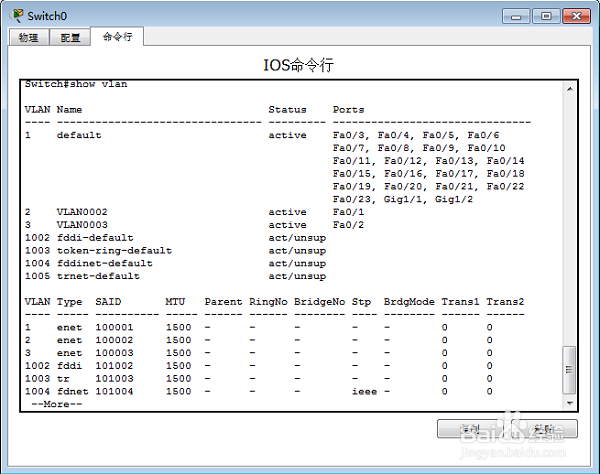Select the 命令行 (CLI) tab
The image size is (600, 474).
[x=117, y=36]
